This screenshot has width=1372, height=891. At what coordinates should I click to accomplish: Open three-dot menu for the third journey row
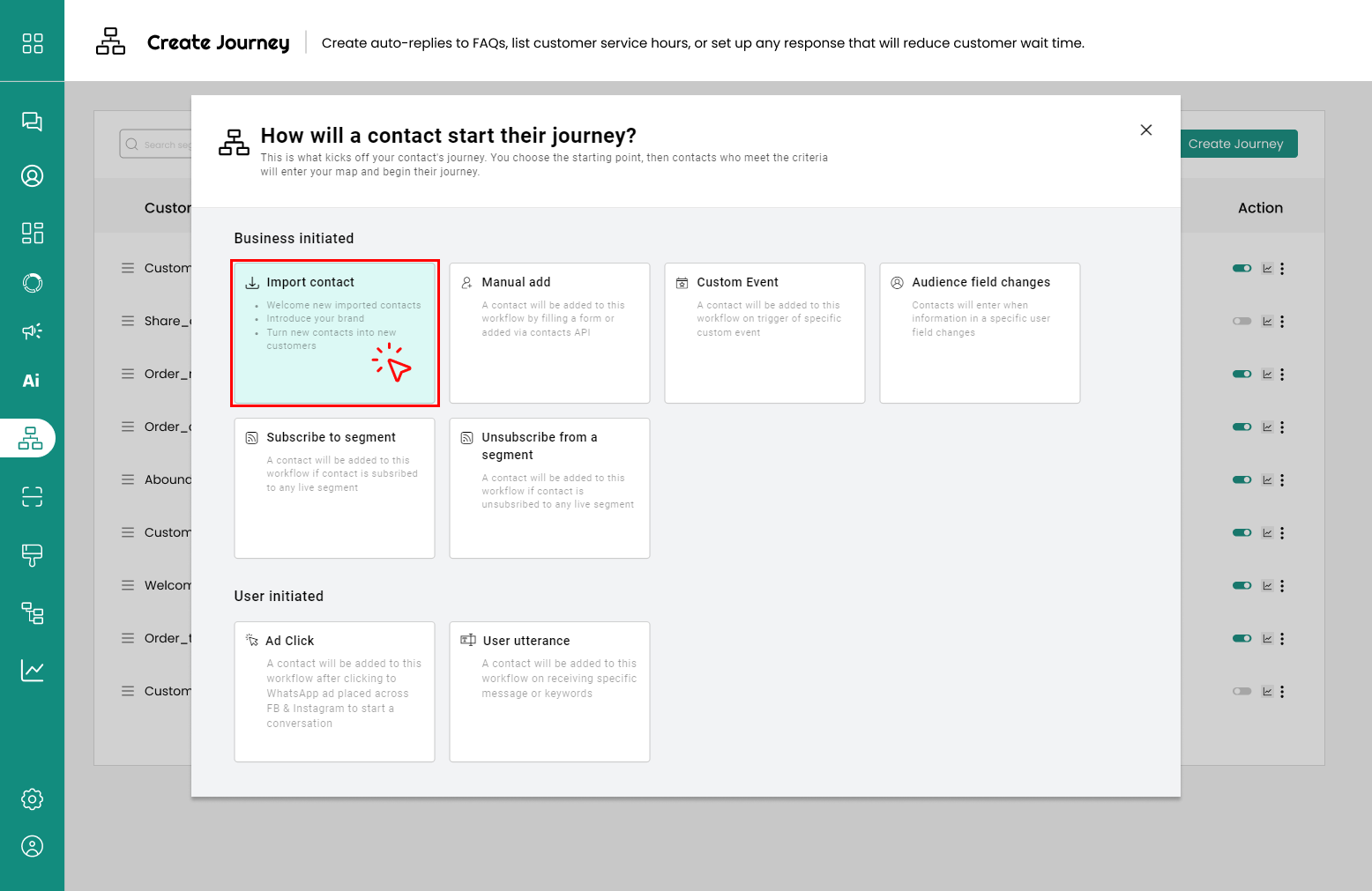1282,375
